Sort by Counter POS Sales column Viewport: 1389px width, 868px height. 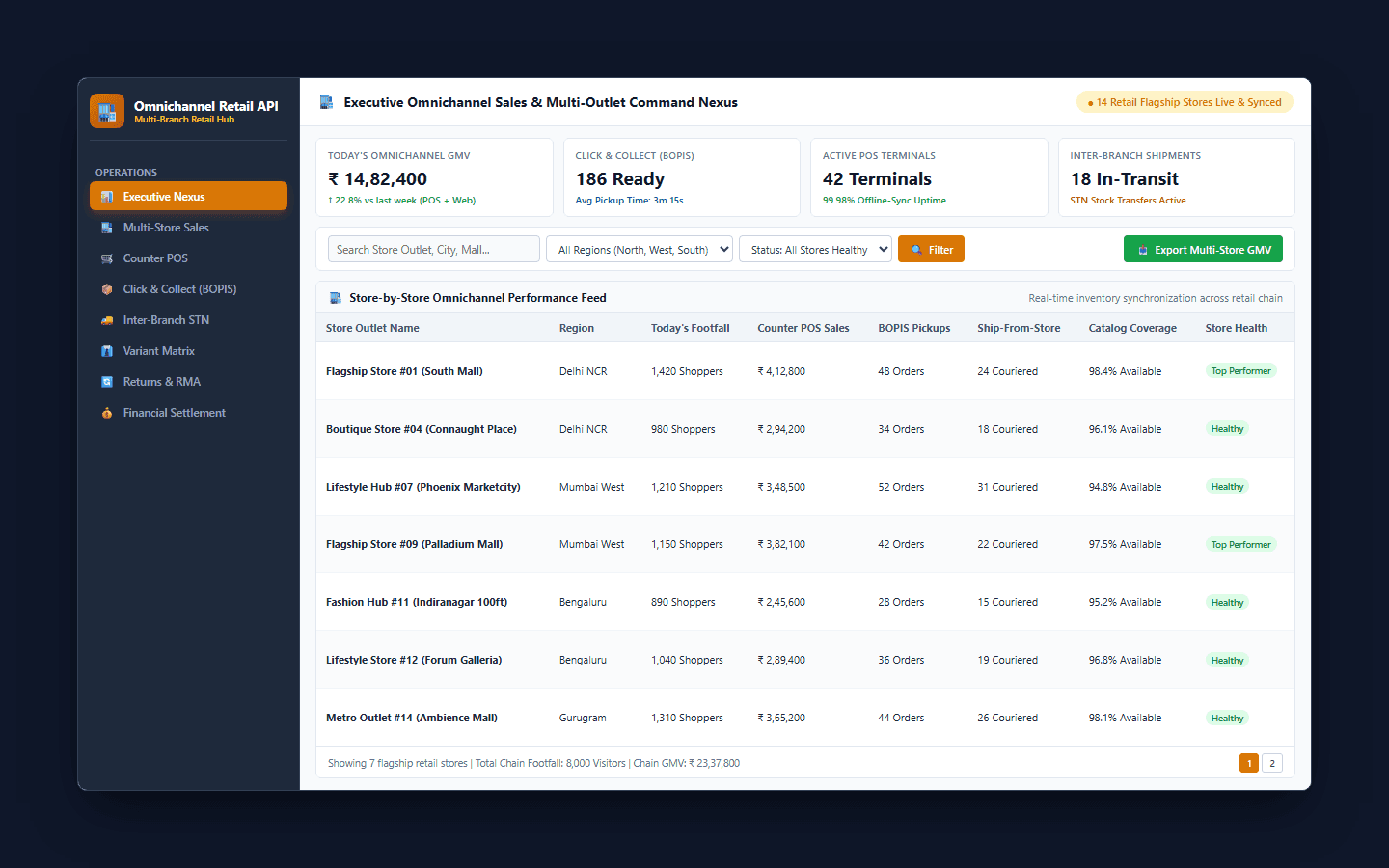[x=803, y=328]
